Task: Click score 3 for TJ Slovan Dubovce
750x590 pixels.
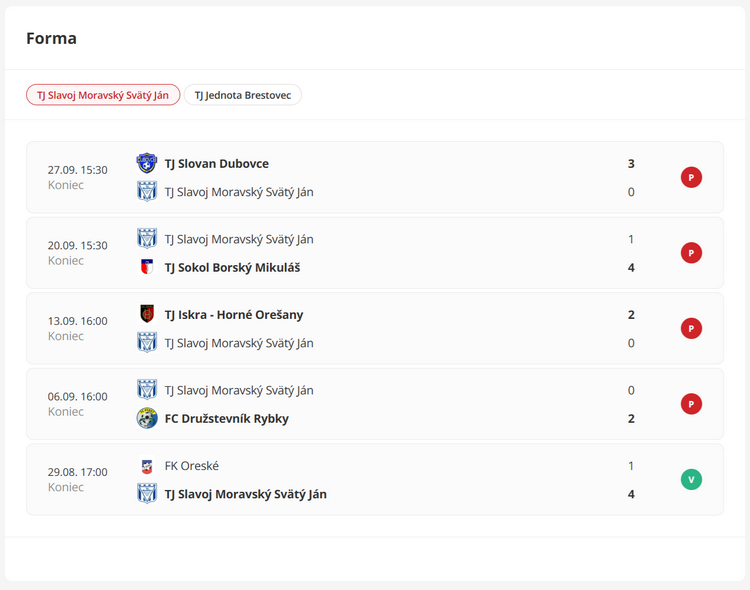Action: click(631, 164)
